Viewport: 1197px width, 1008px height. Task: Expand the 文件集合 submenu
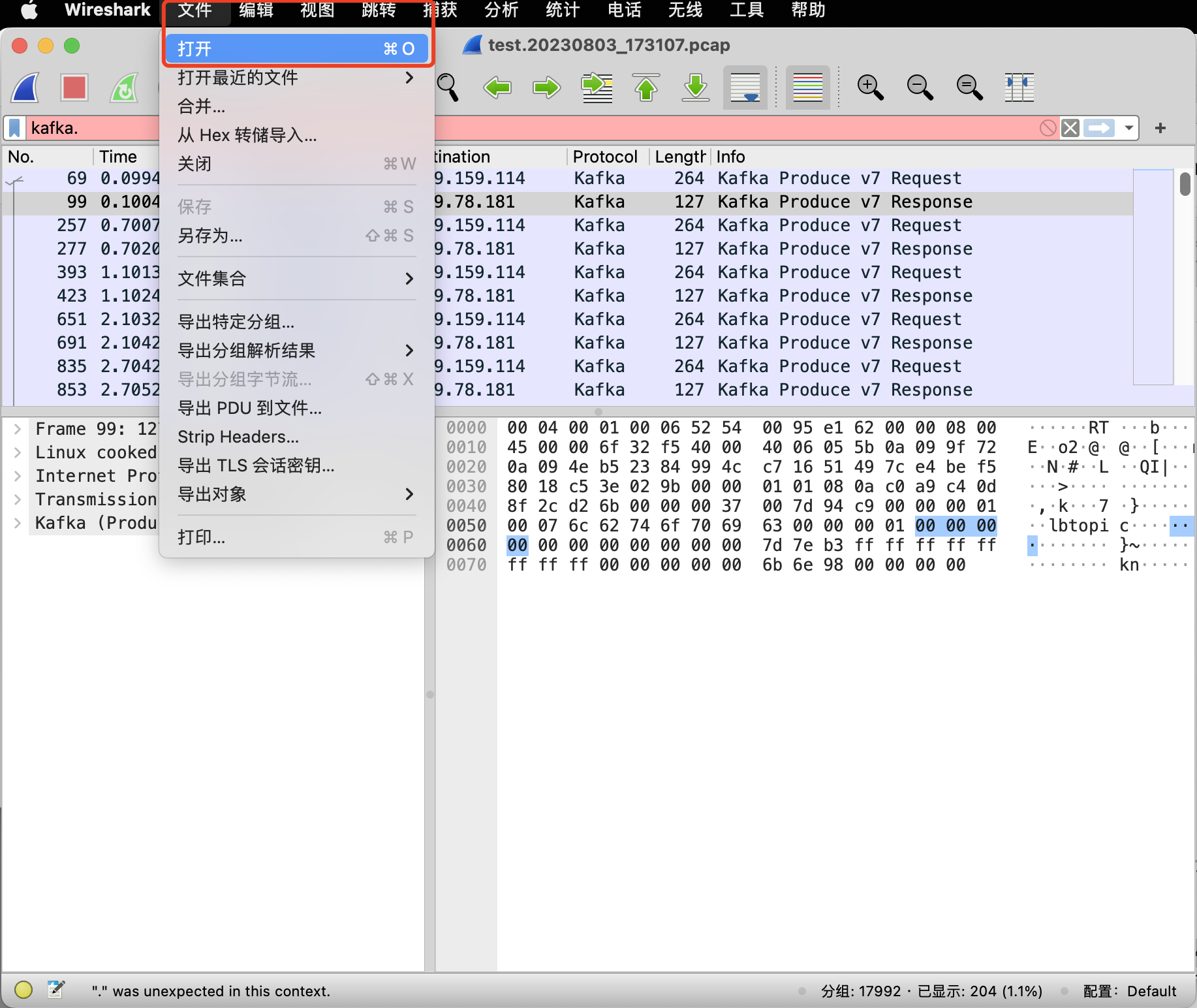pos(297,279)
